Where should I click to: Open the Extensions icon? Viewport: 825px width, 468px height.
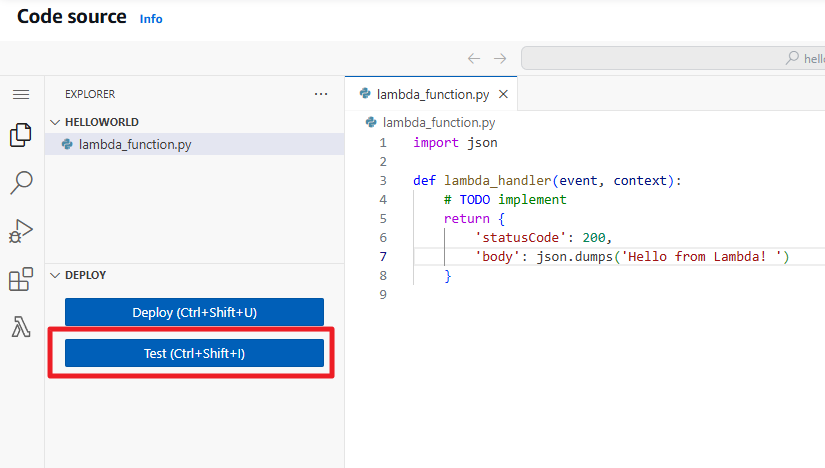pos(21,279)
